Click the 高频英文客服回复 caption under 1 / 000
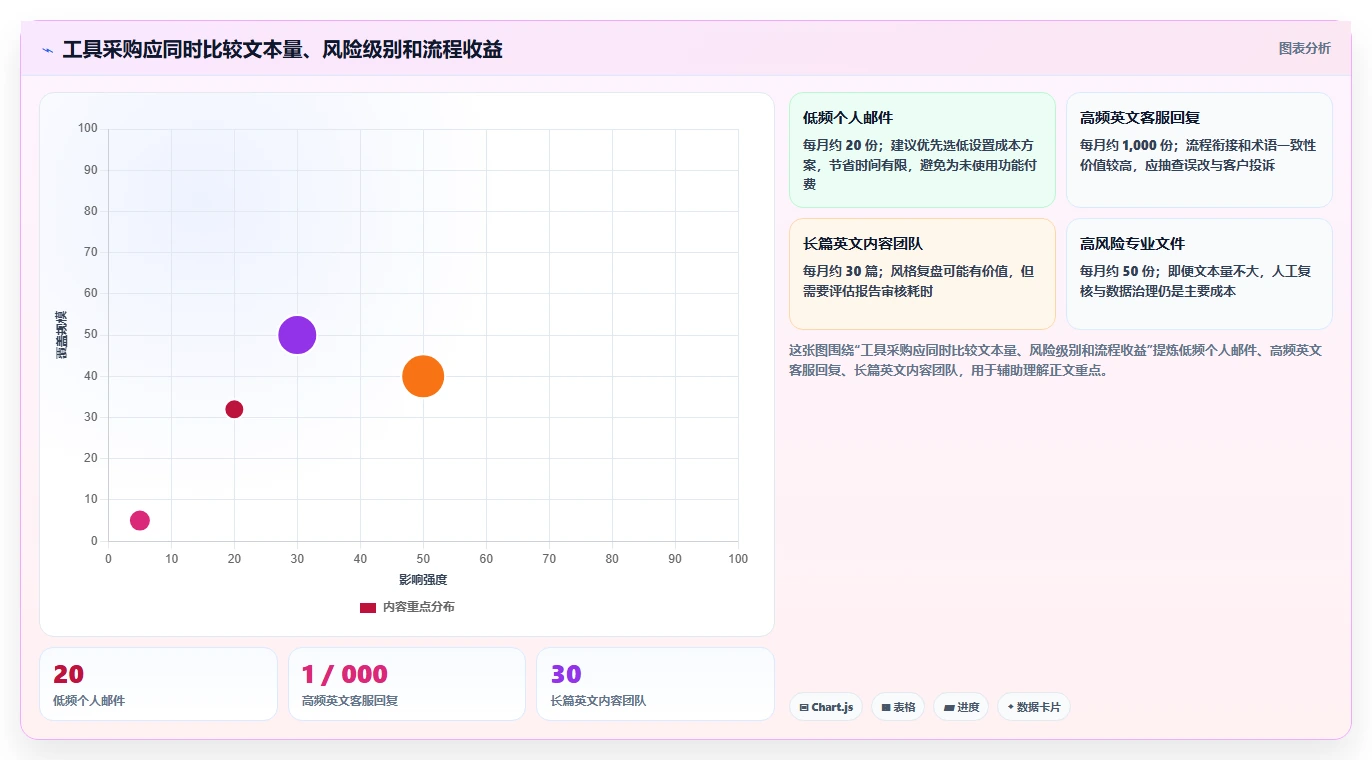 (350, 701)
